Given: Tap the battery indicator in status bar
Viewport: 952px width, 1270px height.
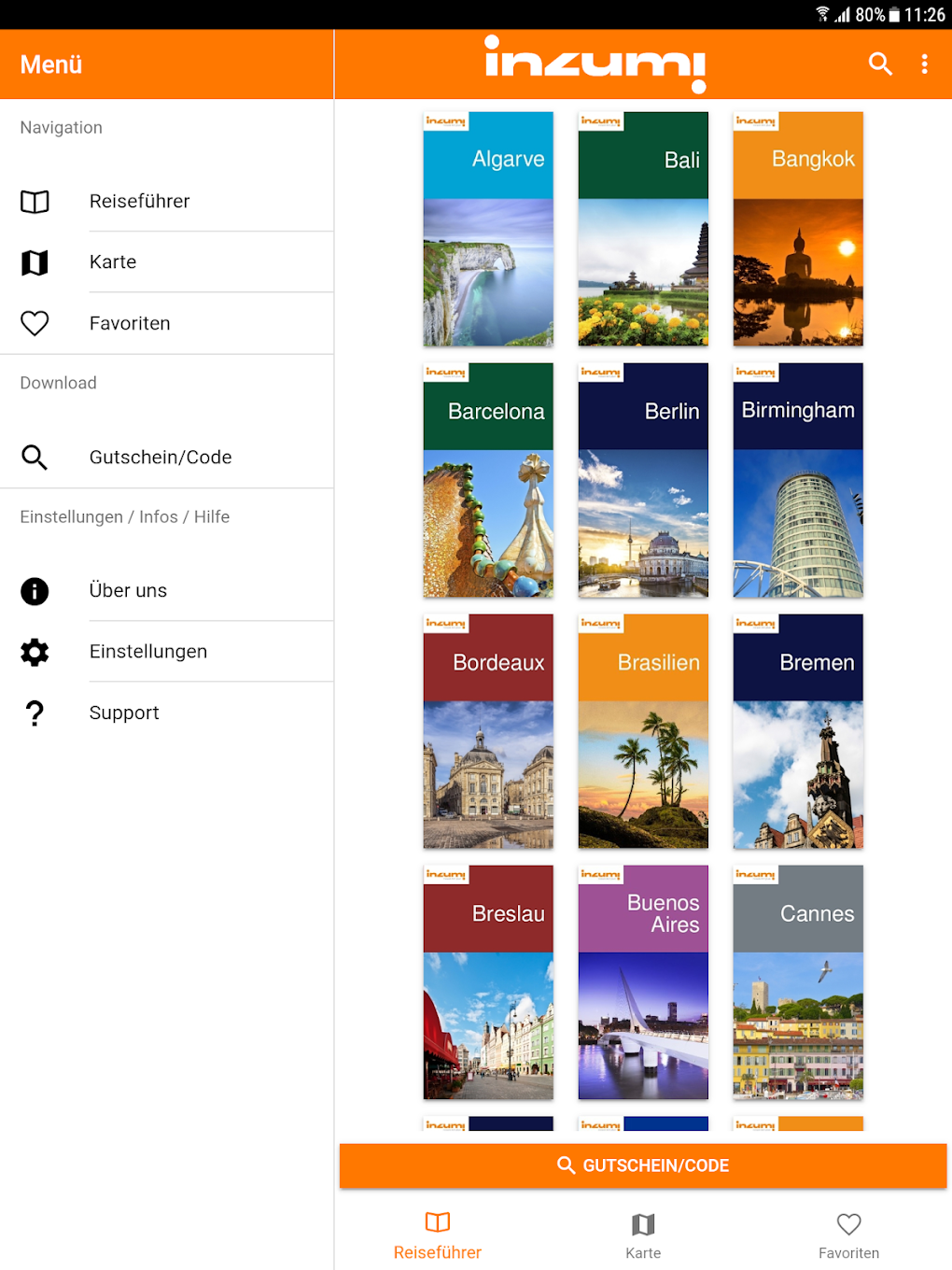Looking at the screenshot, I should [x=894, y=15].
